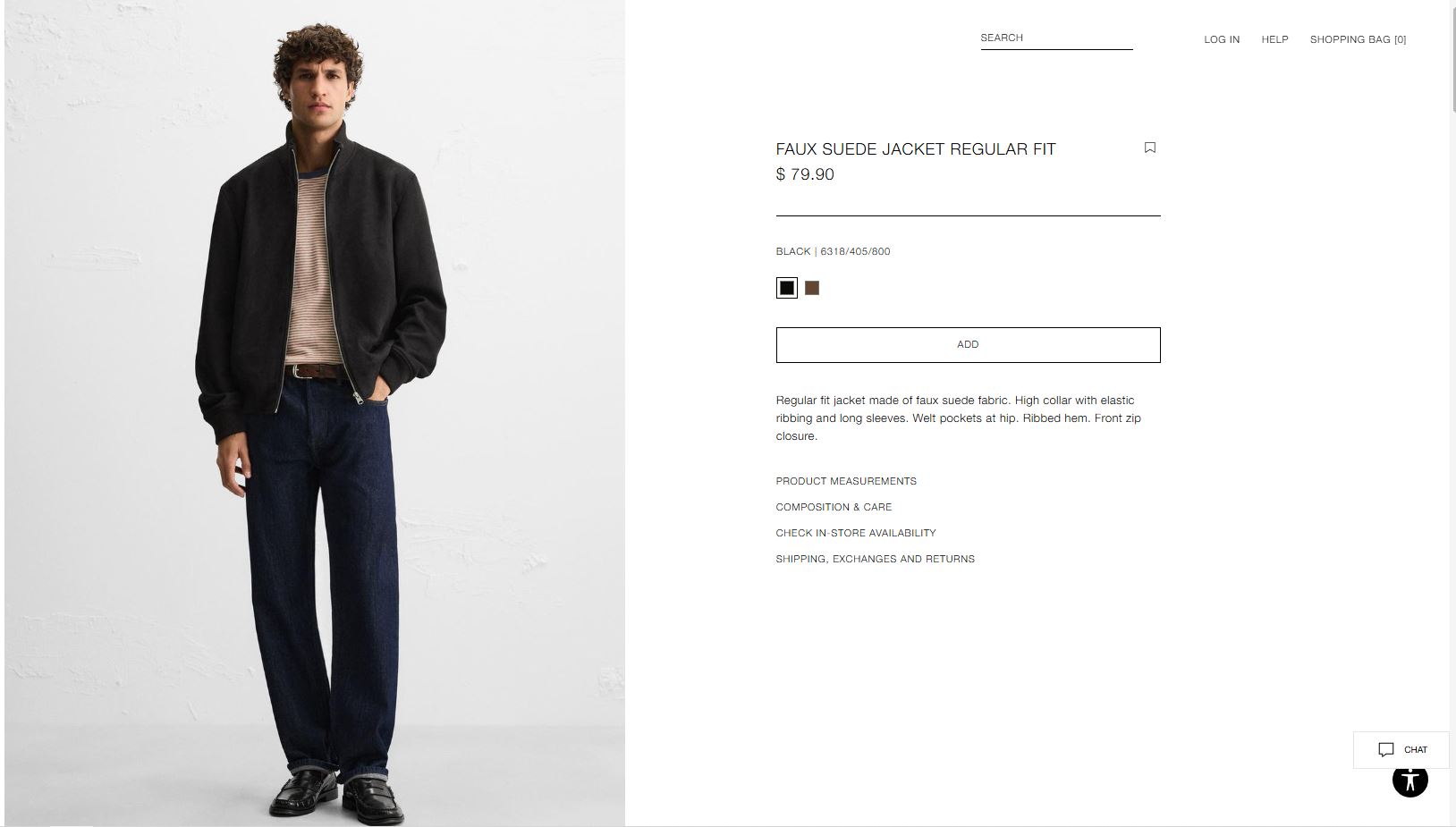Click the $ 79.90 price label
The width and height of the screenshot is (1456, 827).
[x=805, y=174]
